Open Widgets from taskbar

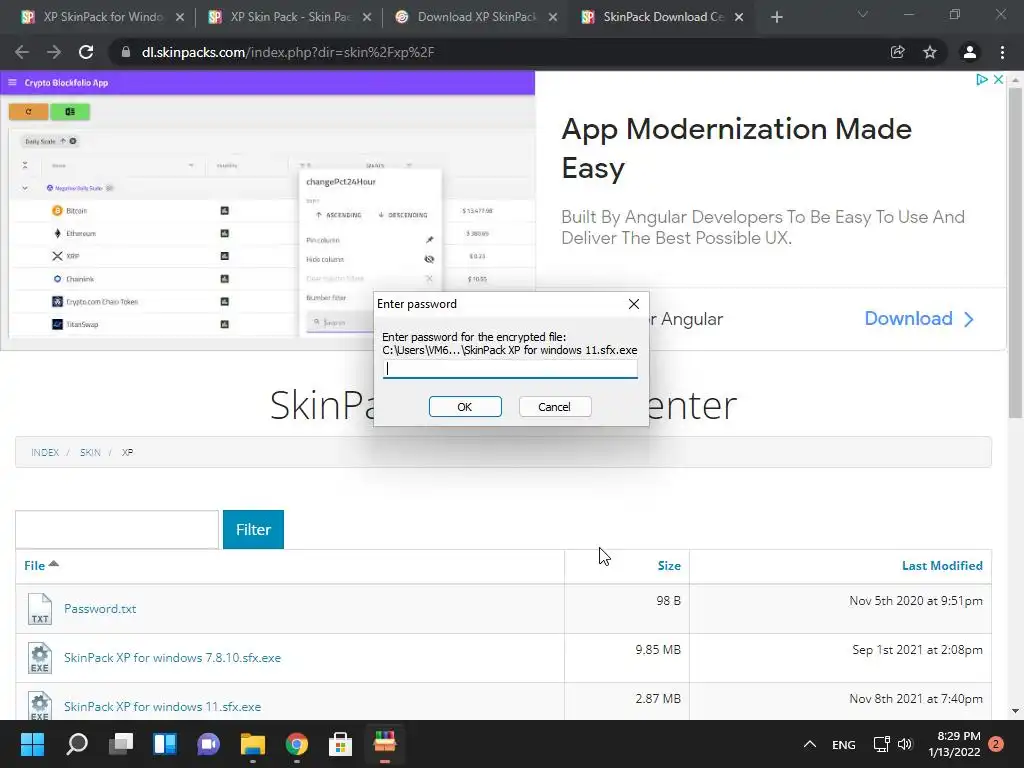165,744
